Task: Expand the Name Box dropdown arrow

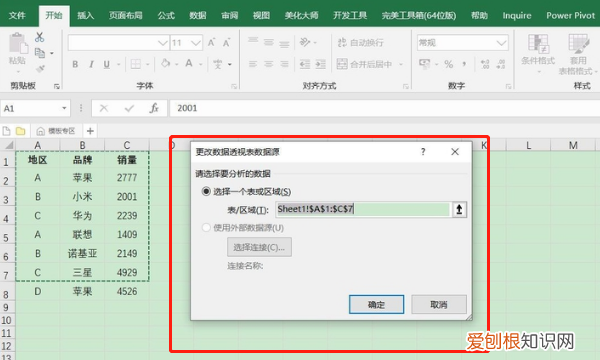Action: click(x=64, y=108)
